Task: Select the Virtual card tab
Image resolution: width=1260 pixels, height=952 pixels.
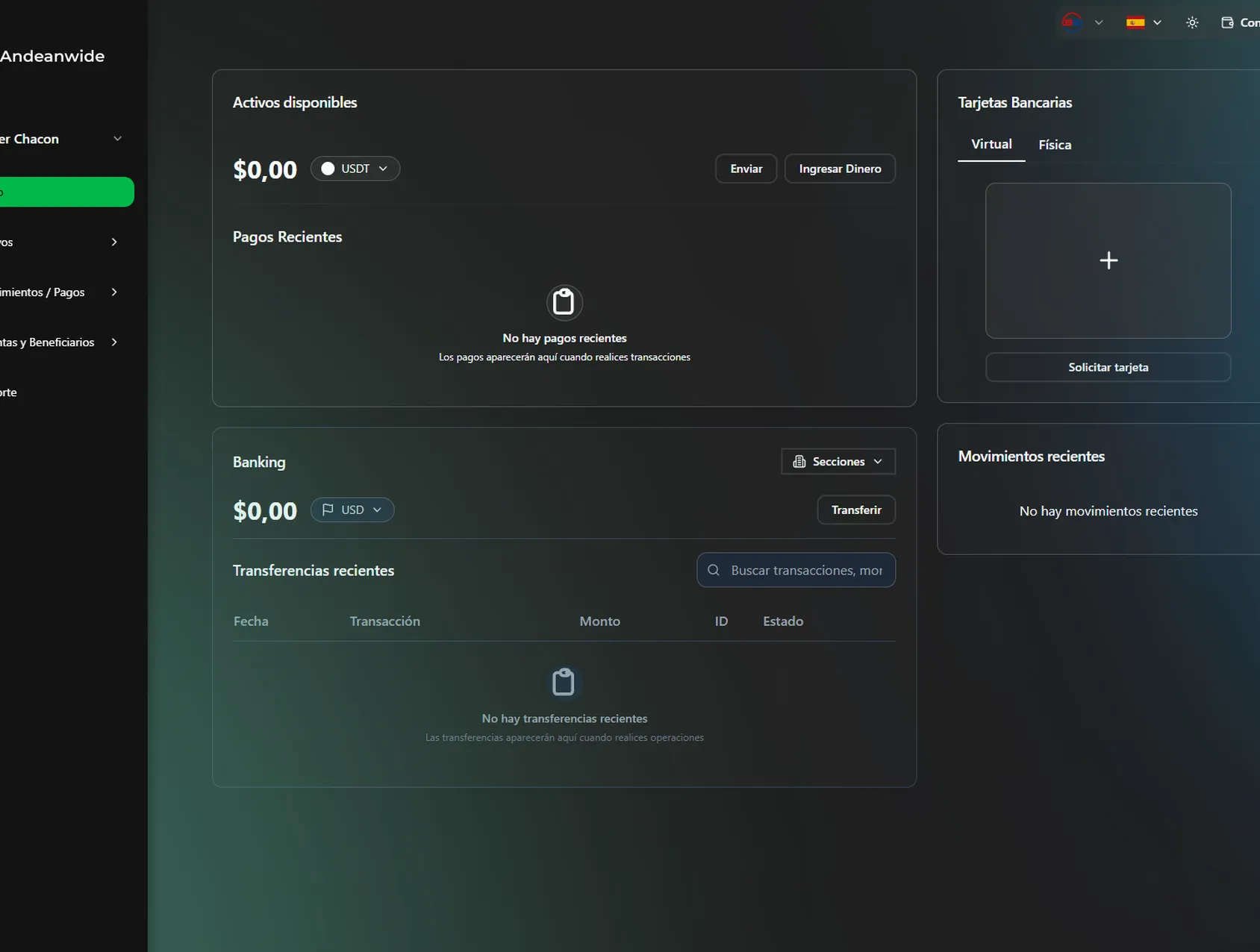Action: (x=991, y=144)
